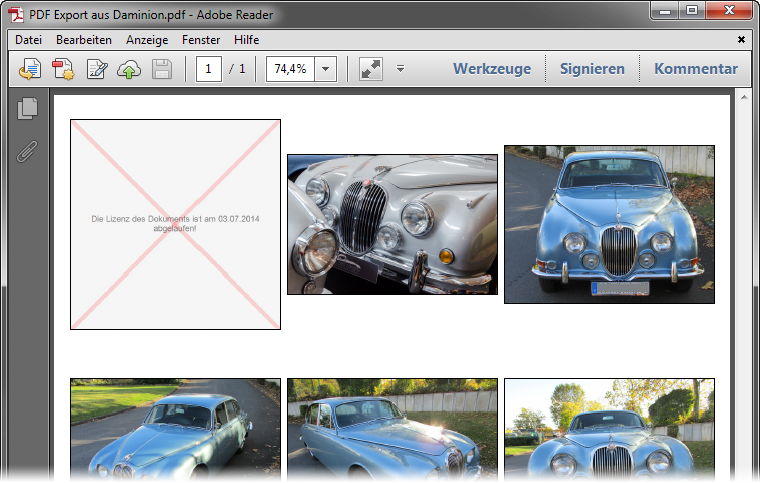Open the Hilfe menu
The image size is (760, 483).
pyautogui.click(x=246, y=40)
